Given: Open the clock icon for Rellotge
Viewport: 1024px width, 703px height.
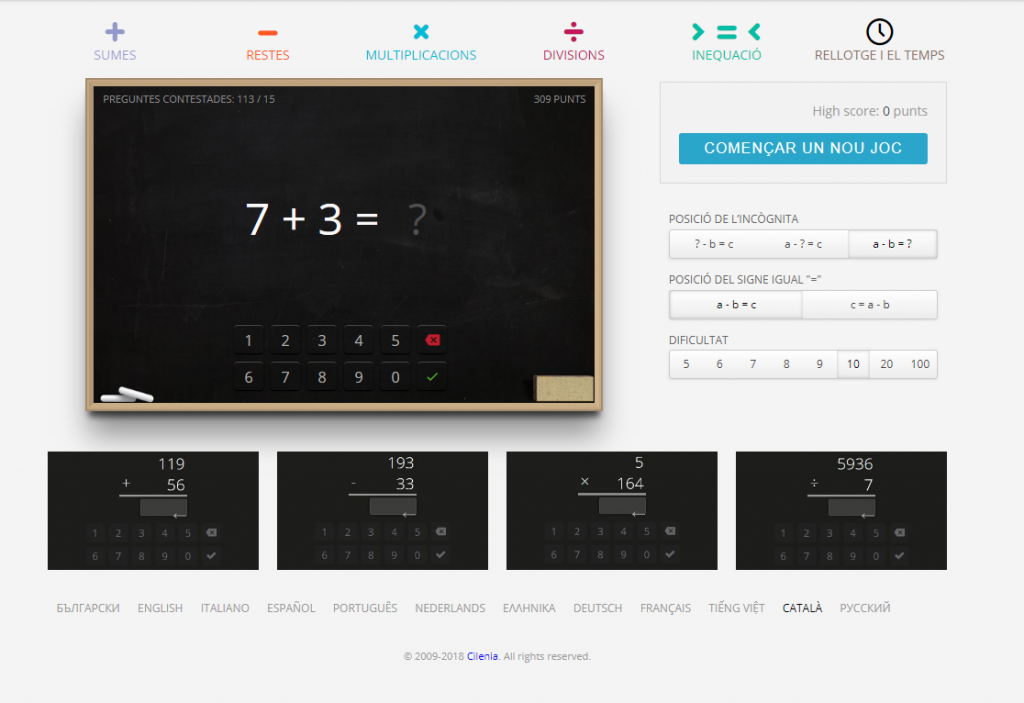Looking at the screenshot, I should 879,32.
